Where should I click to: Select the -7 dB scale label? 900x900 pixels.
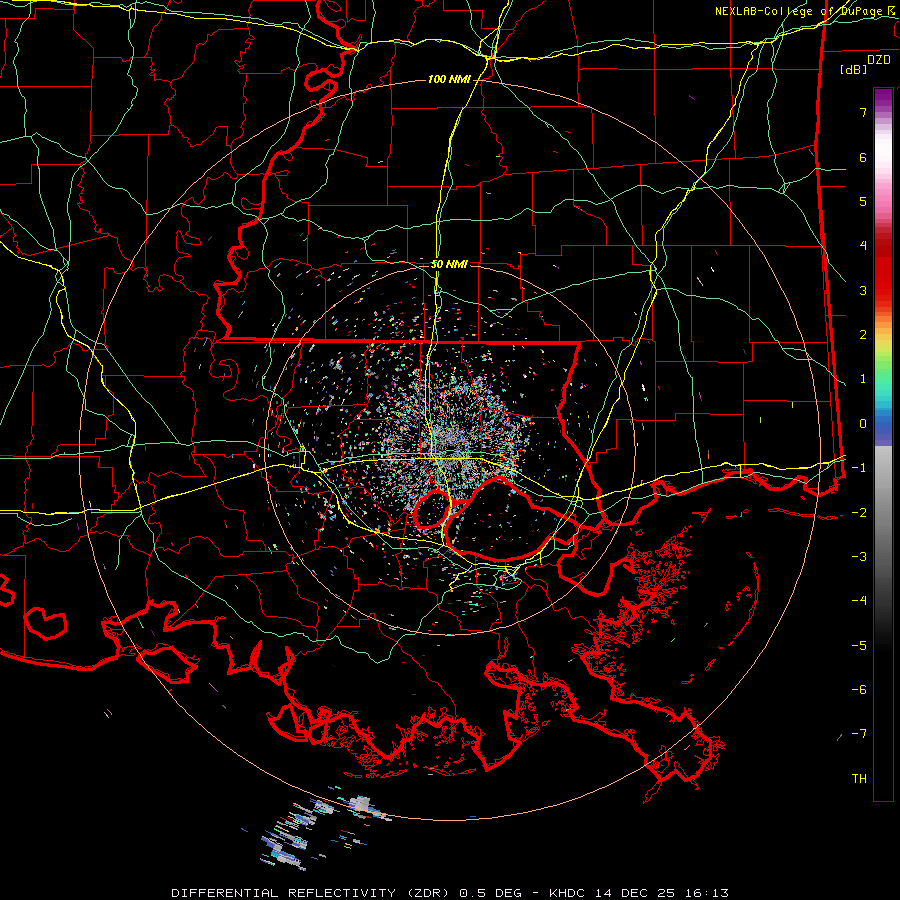point(859,734)
